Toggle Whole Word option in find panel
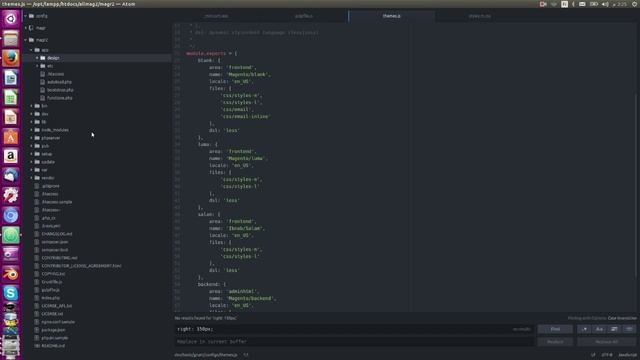The height and width of the screenshot is (360, 640). click(629, 329)
